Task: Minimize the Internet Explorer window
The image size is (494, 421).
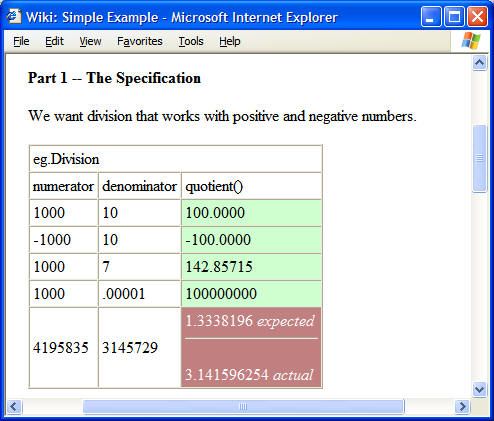Action: tap(431, 17)
